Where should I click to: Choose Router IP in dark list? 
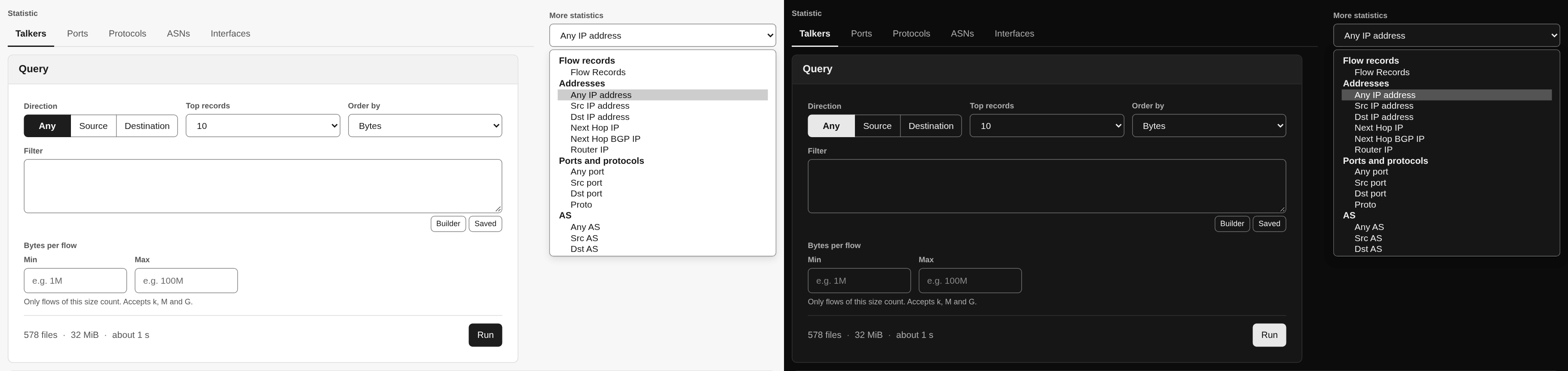pyautogui.click(x=1447, y=150)
